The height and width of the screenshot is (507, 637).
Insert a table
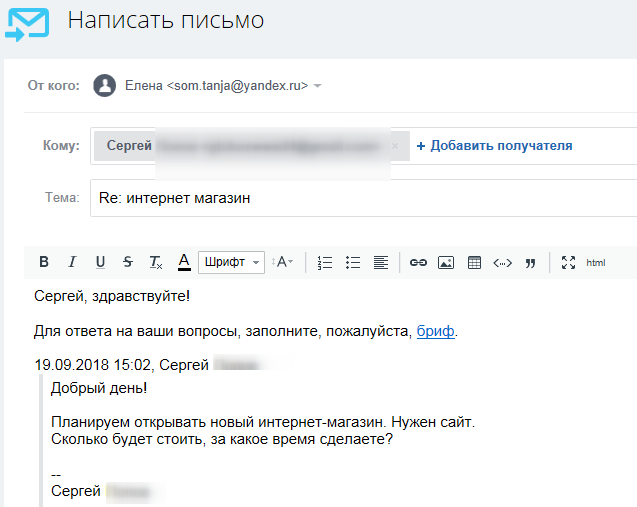tap(474, 262)
